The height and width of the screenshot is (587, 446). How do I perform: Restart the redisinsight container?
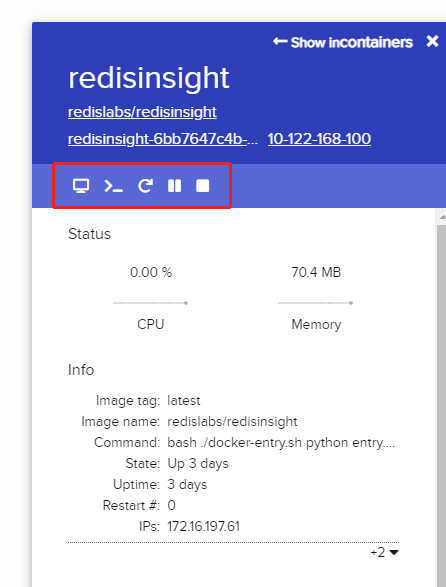pyautogui.click(x=145, y=186)
